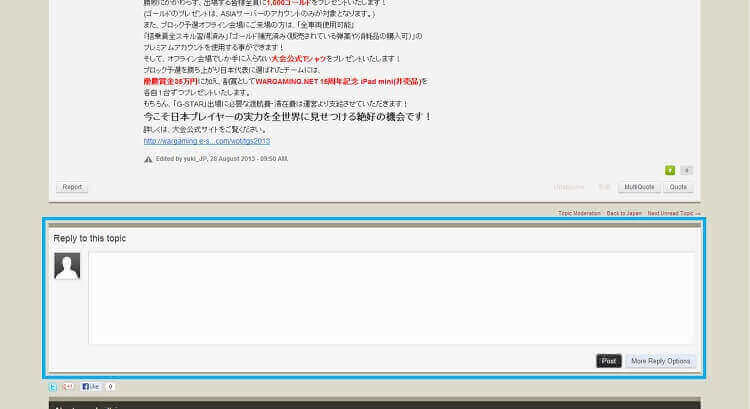Go to Back to Japan link
The image size is (750, 409).
624,213
